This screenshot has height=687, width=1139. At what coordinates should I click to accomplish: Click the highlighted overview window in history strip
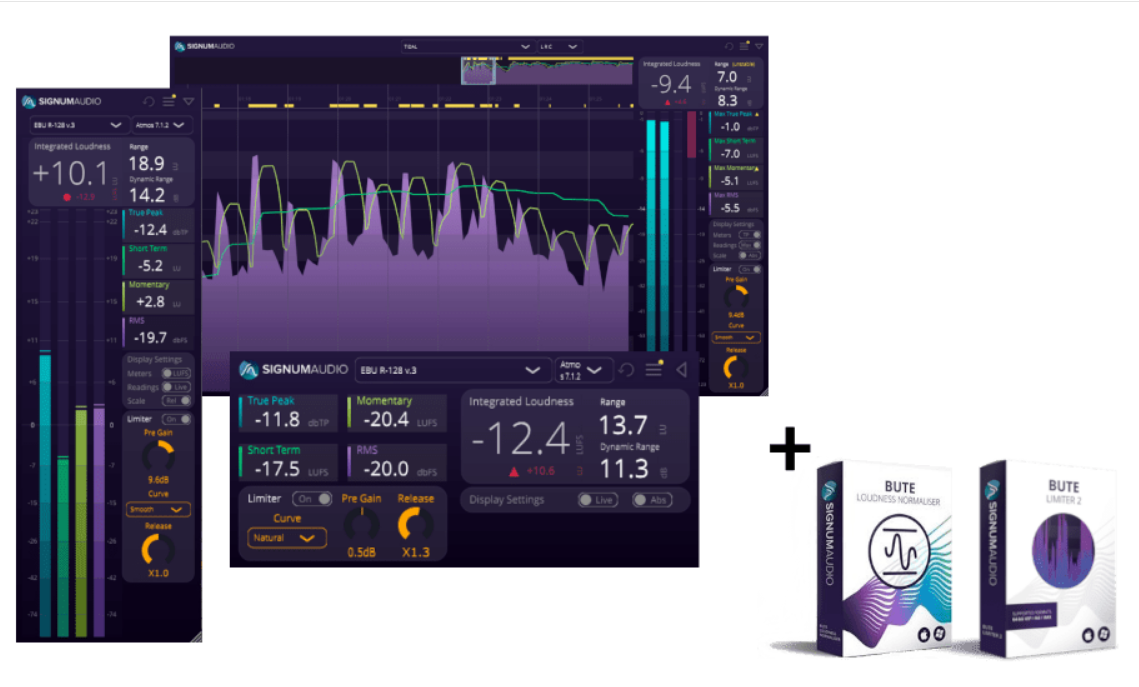pos(479,71)
